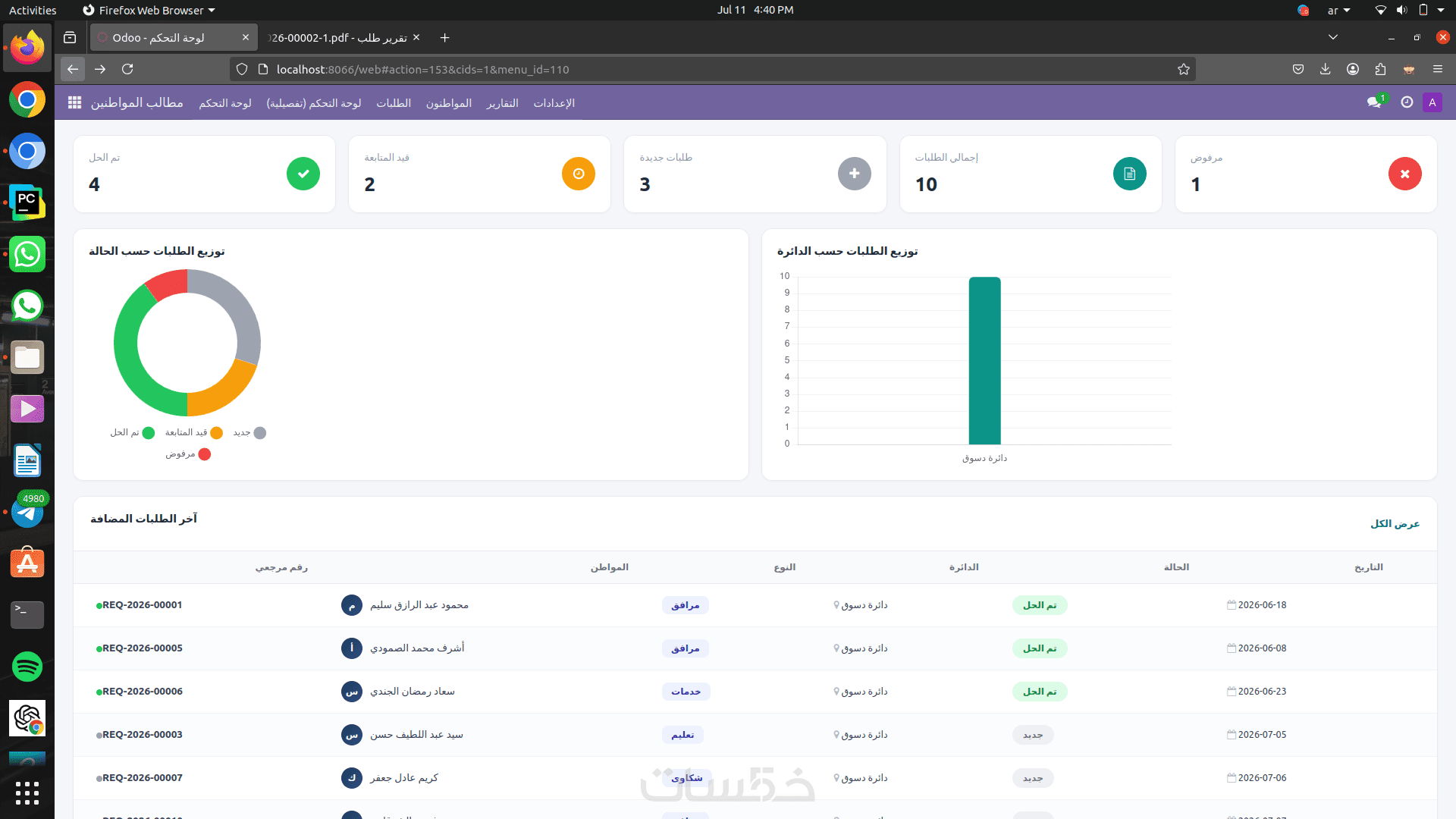Click the مرافق tag for REQ-2026-00001

pos(686,605)
